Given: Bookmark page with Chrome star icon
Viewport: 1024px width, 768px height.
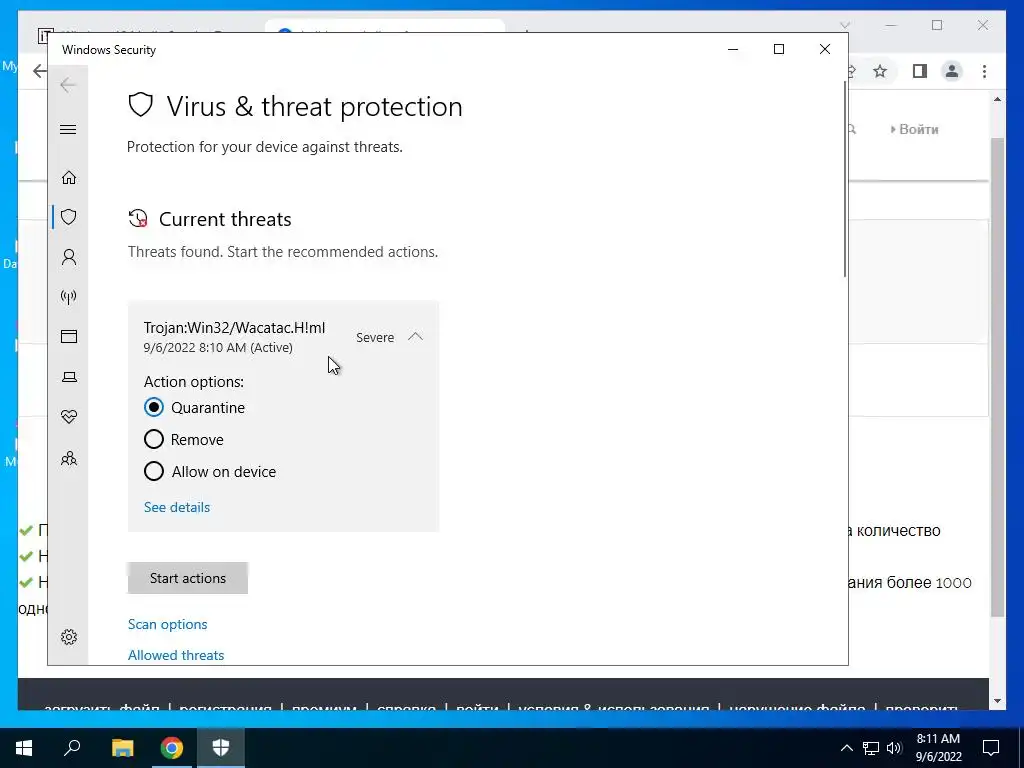Looking at the screenshot, I should click(880, 71).
